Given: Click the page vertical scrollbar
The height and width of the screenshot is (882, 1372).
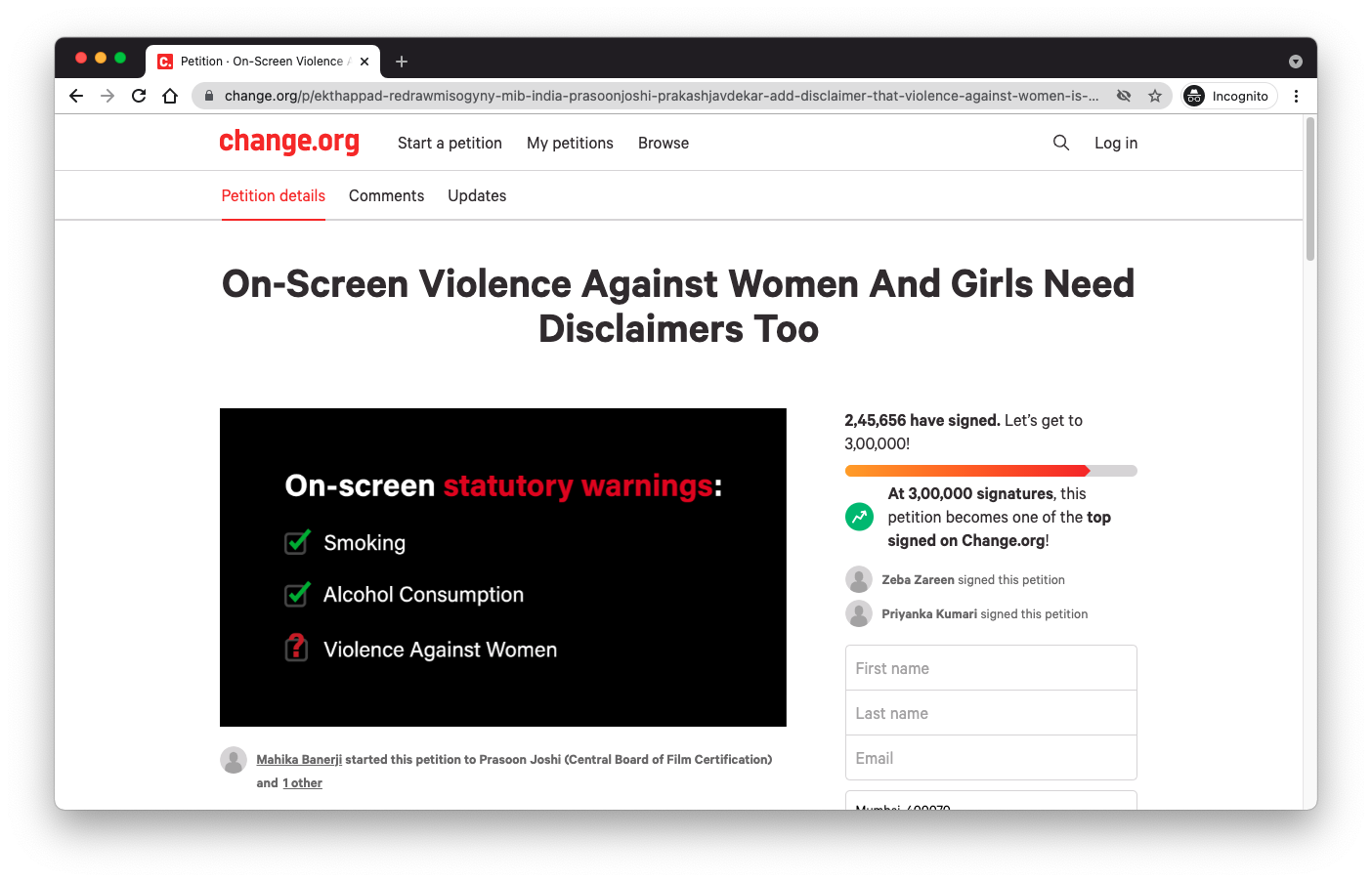Looking at the screenshot, I should [x=1310, y=189].
